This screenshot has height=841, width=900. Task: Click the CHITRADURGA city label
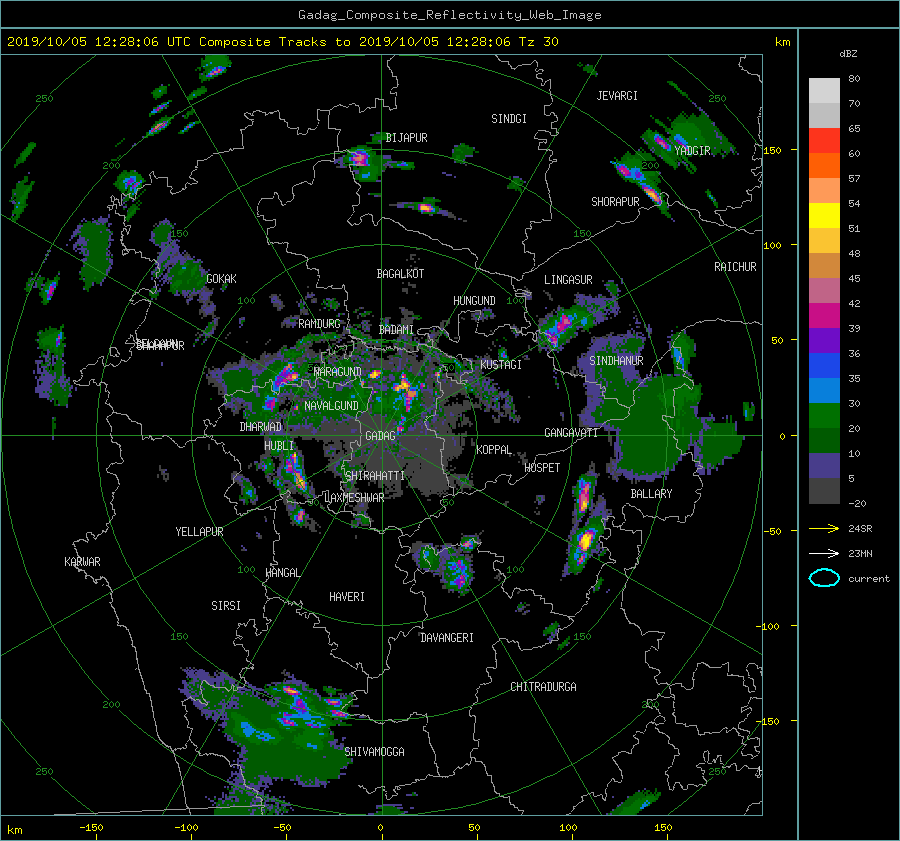coord(543,687)
